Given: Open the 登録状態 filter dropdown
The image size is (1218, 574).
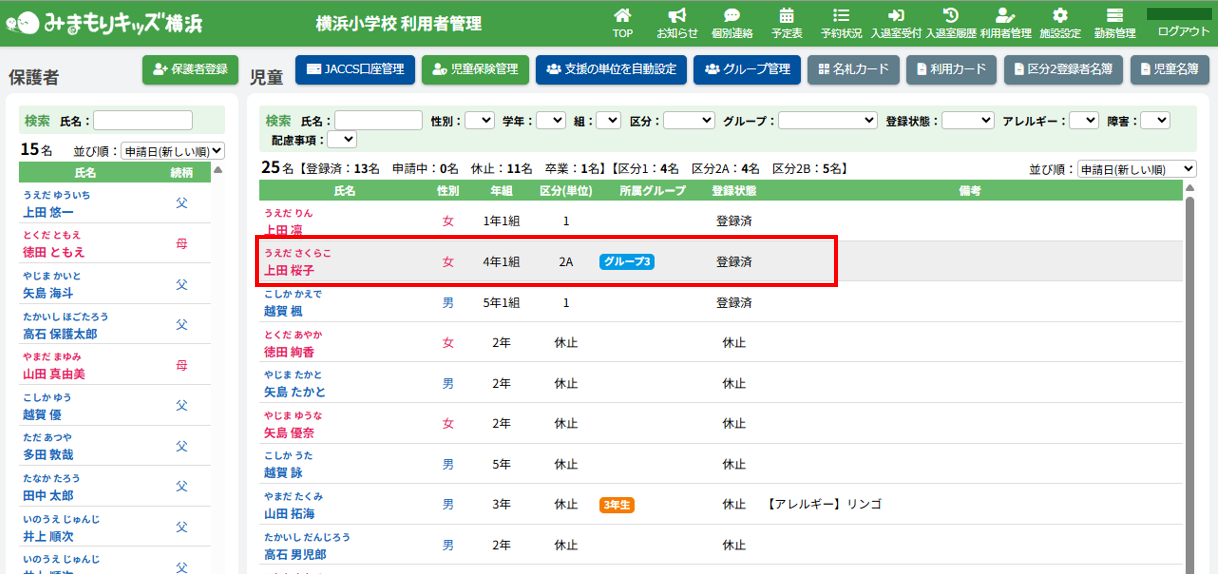Looking at the screenshot, I should [x=967, y=120].
